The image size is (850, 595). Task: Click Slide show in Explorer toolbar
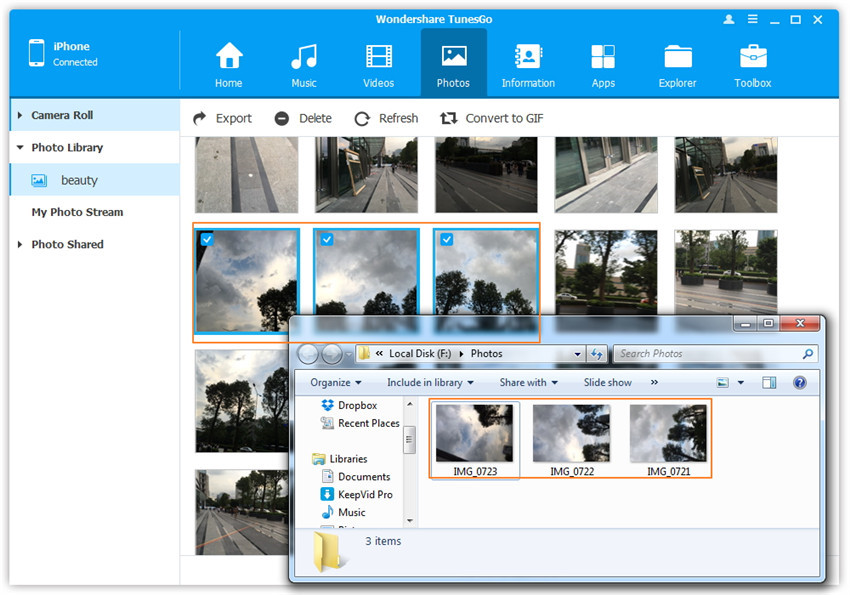[608, 383]
